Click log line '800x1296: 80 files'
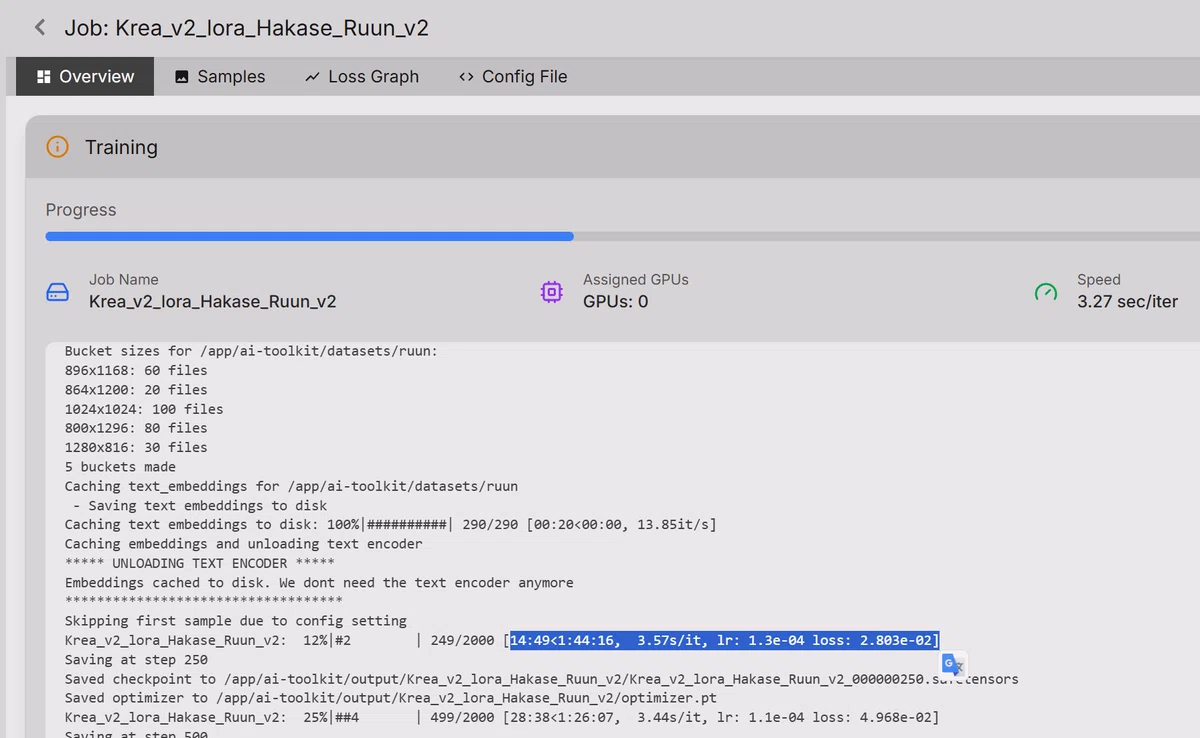The width and height of the screenshot is (1200, 738). (x=136, y=428)
